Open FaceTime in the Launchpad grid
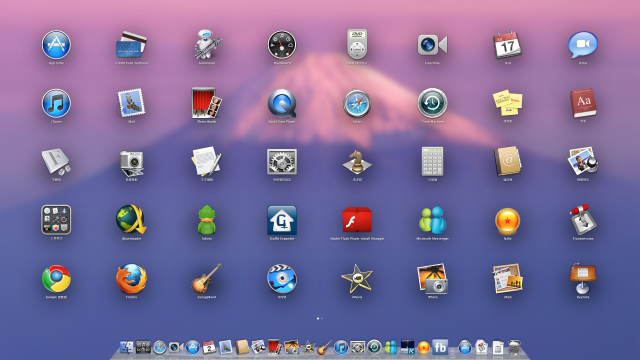 (432, 45)
